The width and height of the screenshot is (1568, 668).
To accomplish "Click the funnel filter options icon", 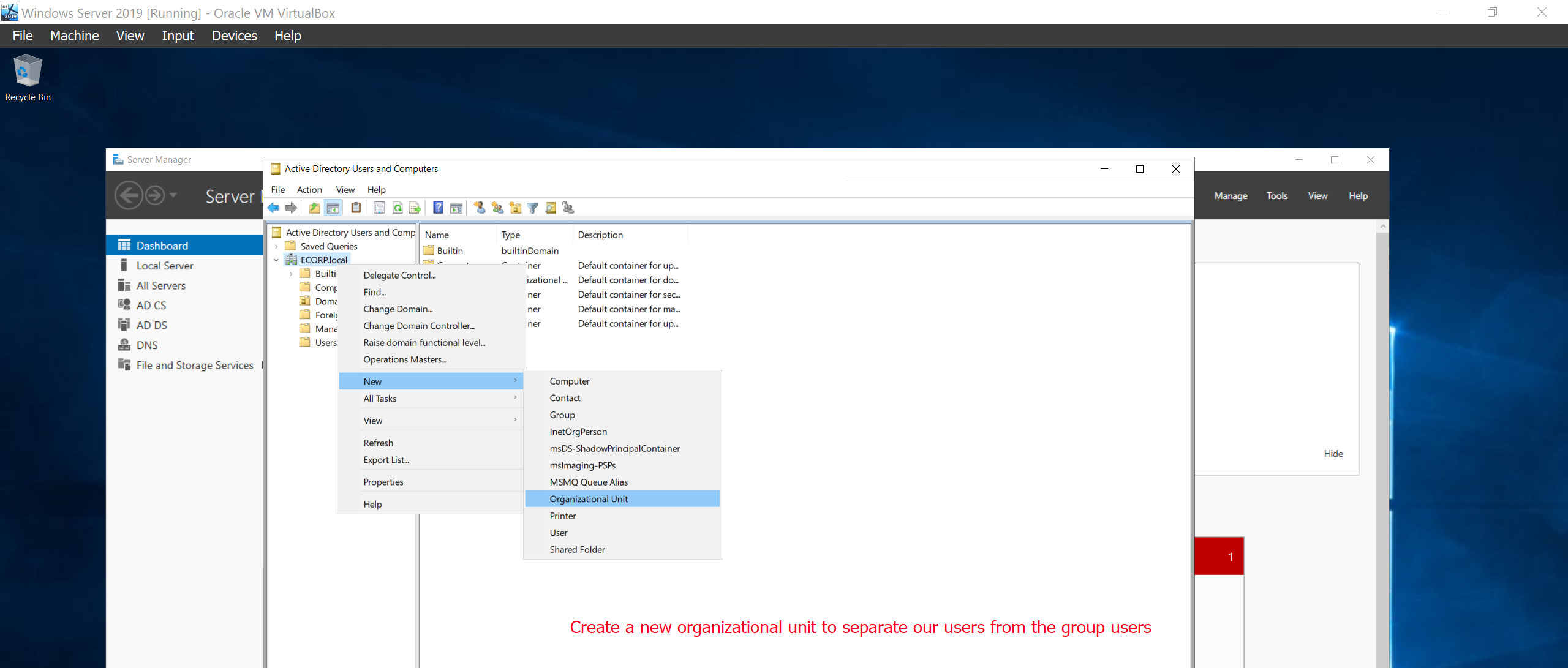I will pos(533,208).
